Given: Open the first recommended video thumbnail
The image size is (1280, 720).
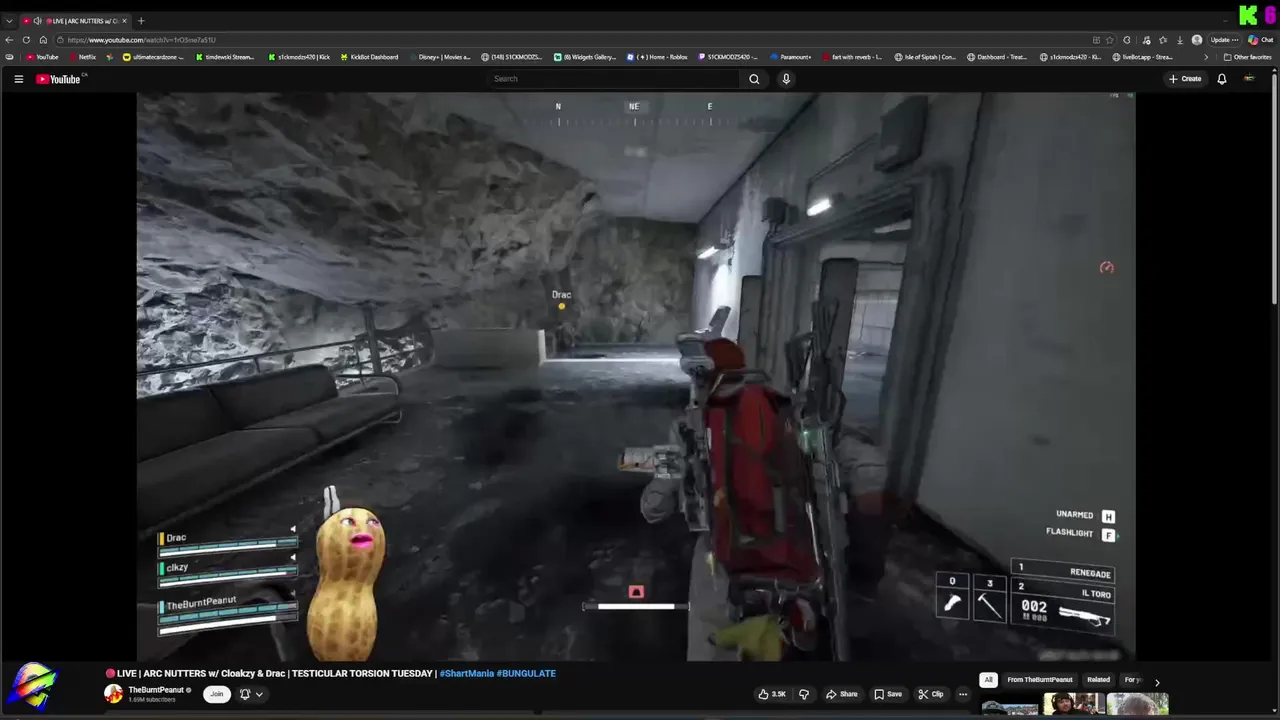Looking at the screenshot, I should [x=1010, y=706].
